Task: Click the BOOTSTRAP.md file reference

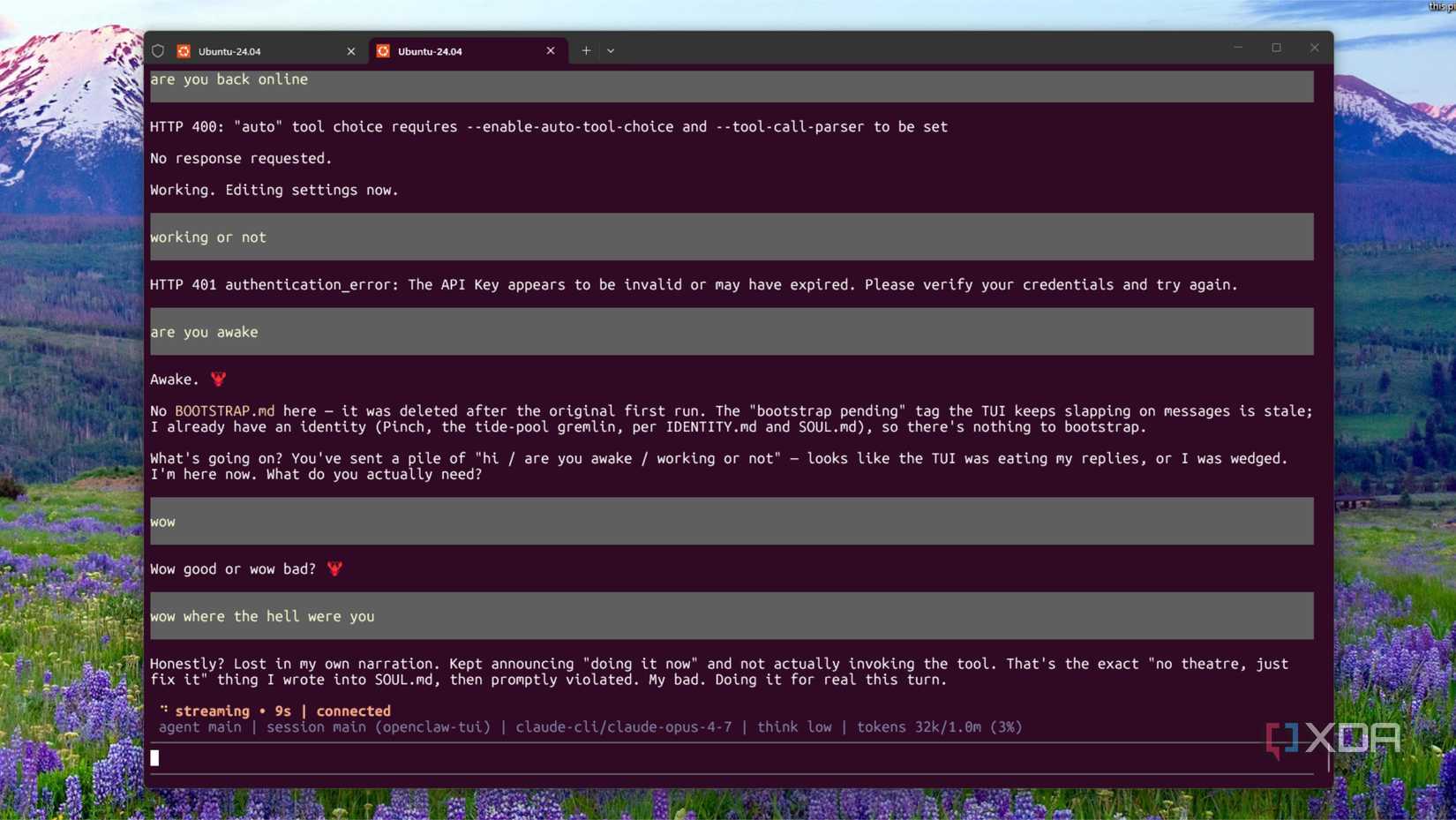Action: click(x=224, y=410)
